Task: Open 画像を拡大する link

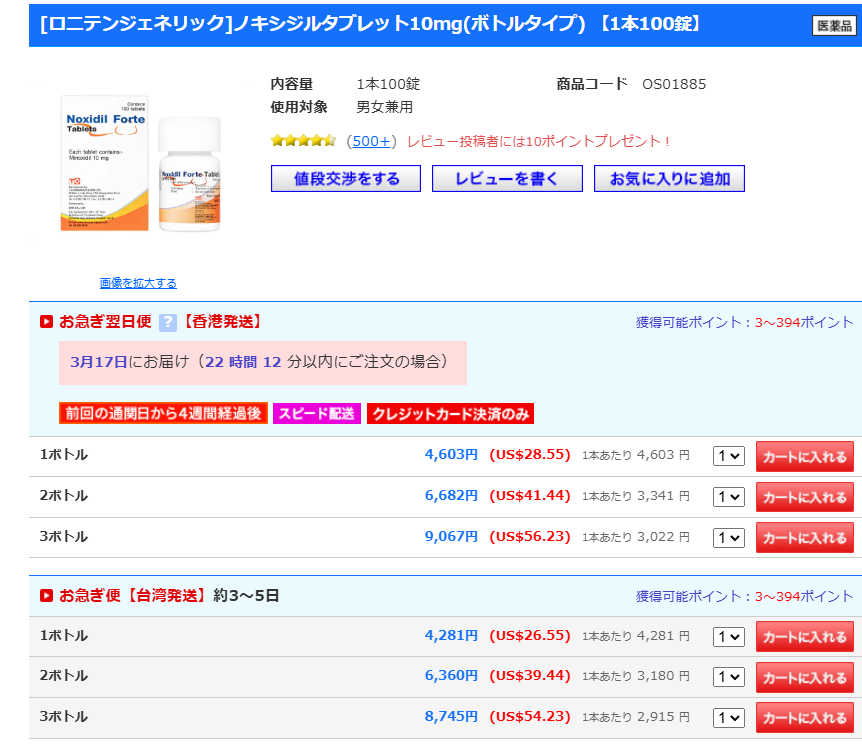Action: tap(138, 283)
